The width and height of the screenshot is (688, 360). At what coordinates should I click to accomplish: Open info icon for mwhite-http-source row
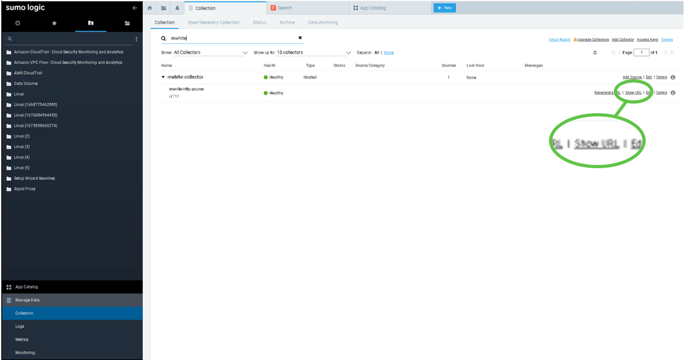point(673,93)
